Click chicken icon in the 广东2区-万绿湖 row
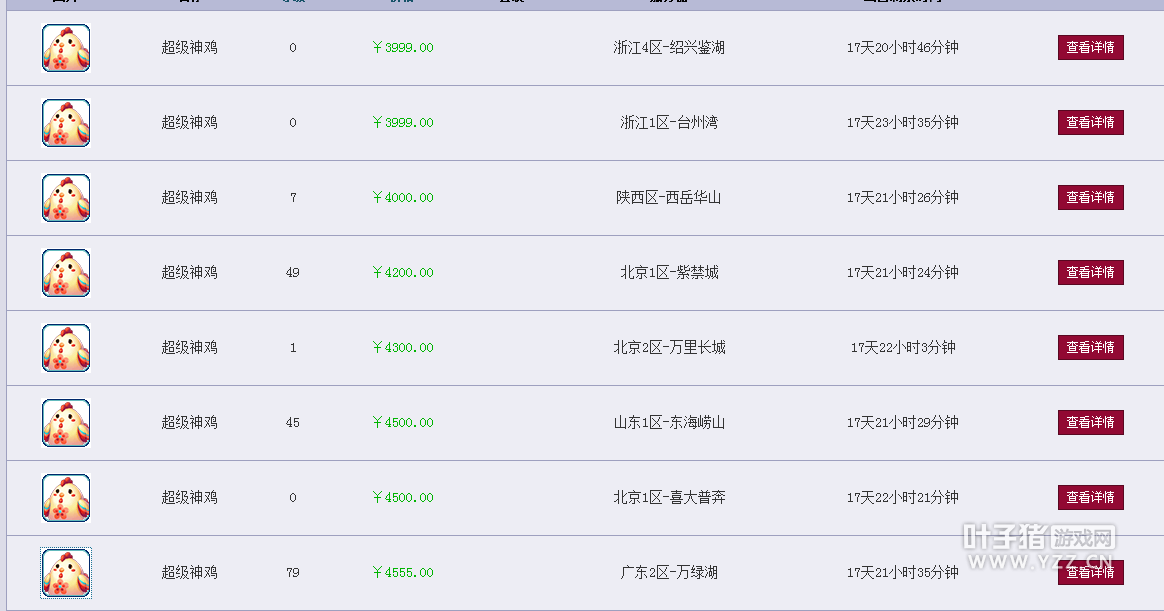Image resolution: width=1164 pixels, height=611 pixels. point(66,573)
